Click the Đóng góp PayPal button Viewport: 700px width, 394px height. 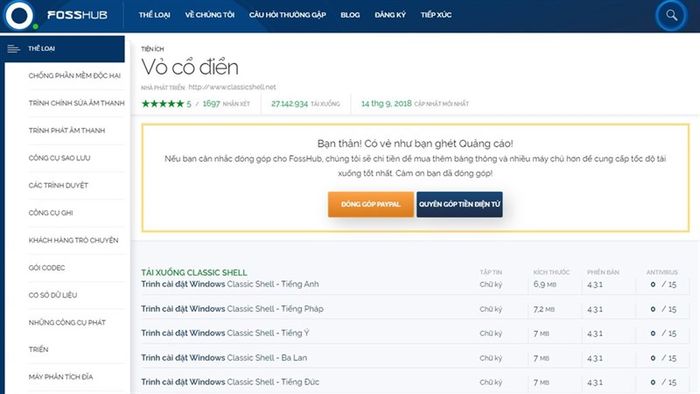pos(371,204)
